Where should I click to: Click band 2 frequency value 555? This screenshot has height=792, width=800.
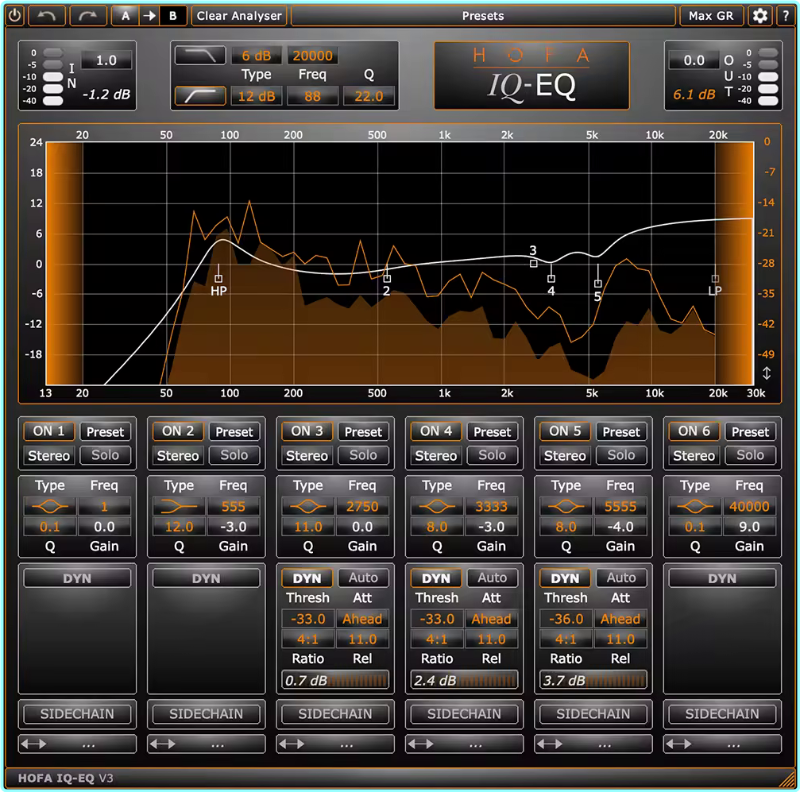tap(234, 506)
